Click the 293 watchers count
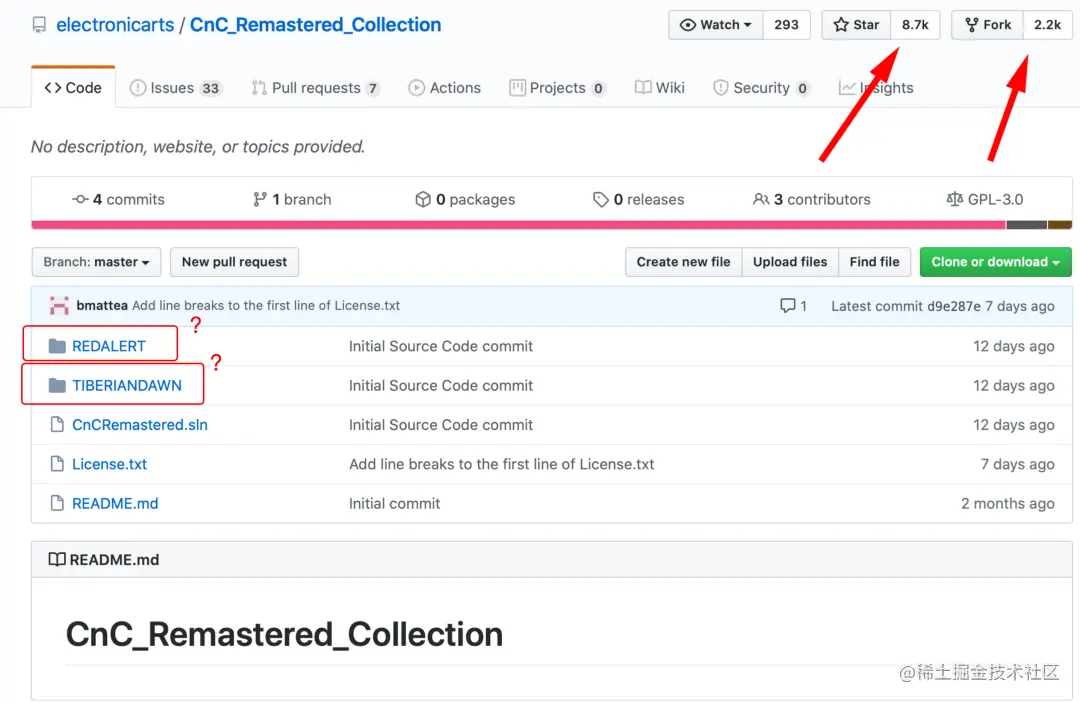1080x703 pixels. [786, 25]
